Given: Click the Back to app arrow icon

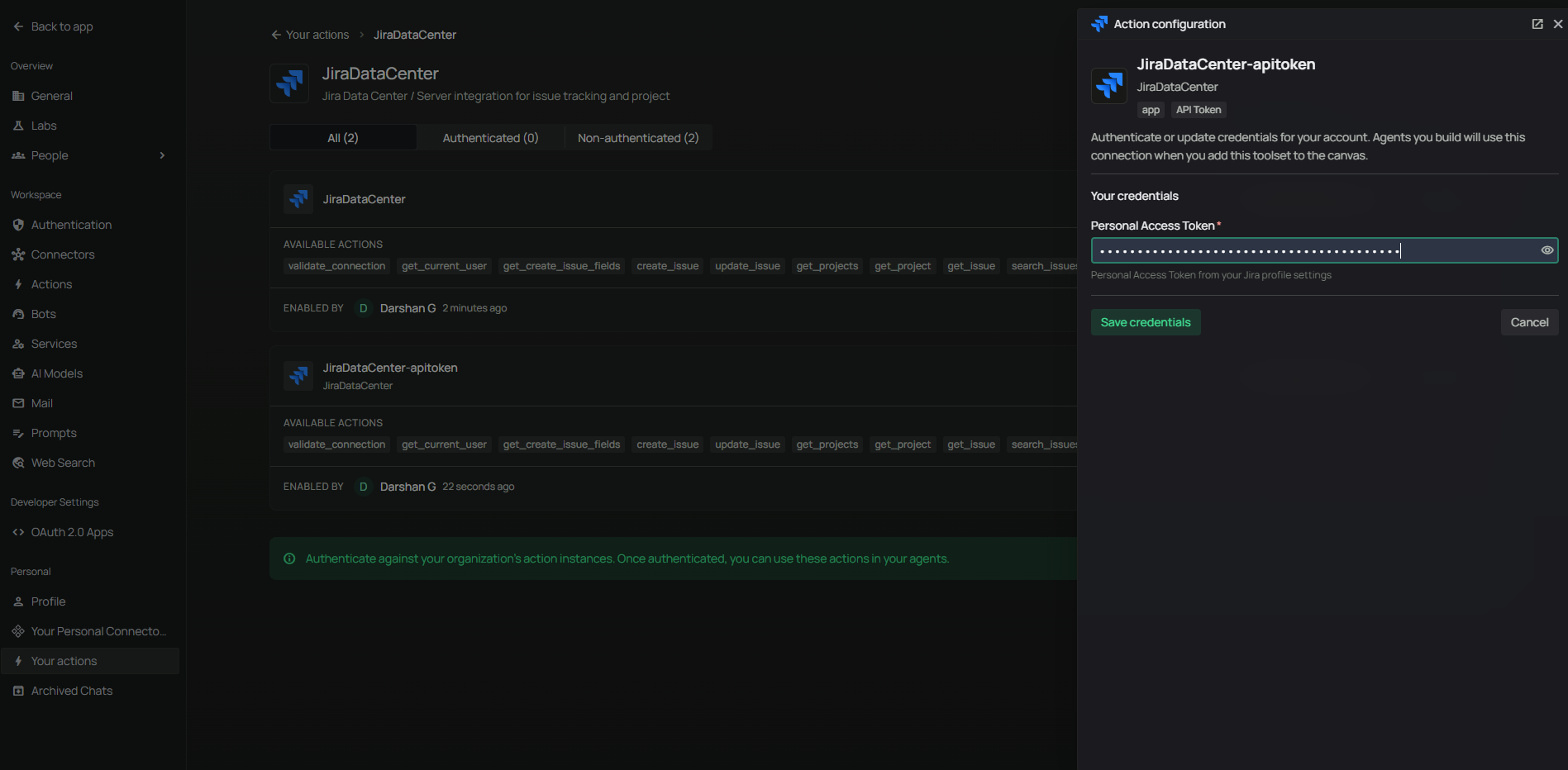Looking at the screenshot, I should pos(18,26).
